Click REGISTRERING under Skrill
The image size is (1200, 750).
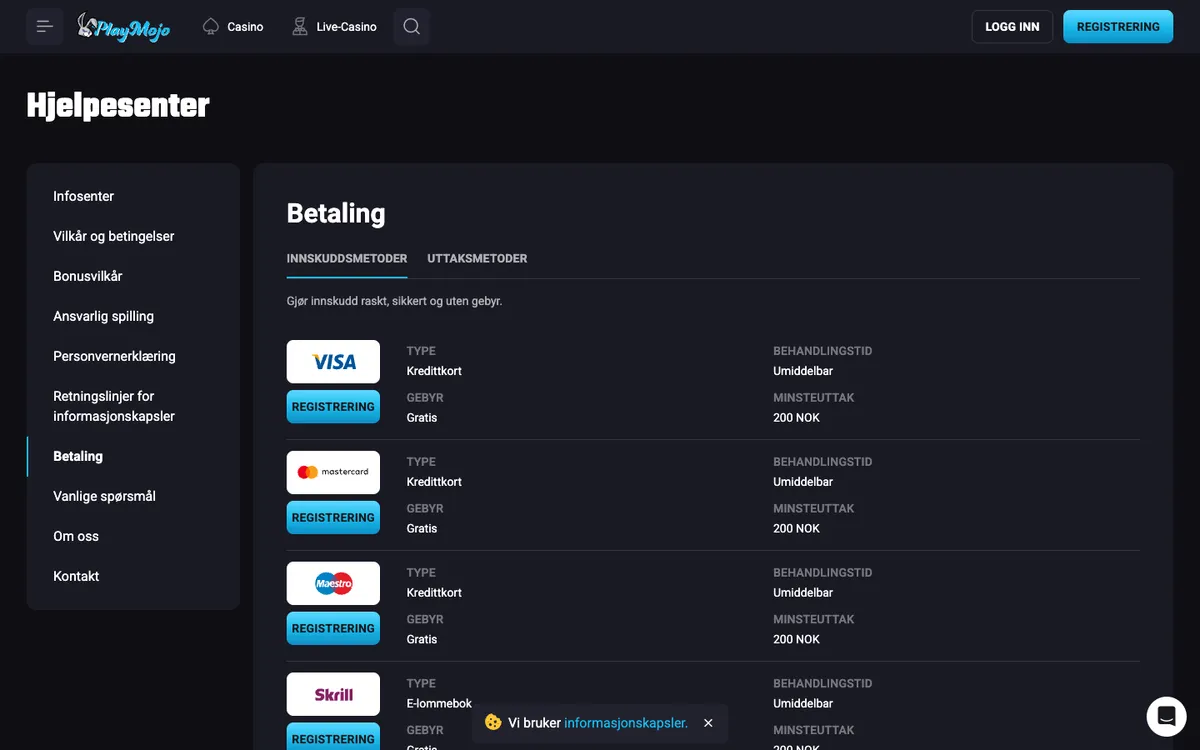pos(333,738)
